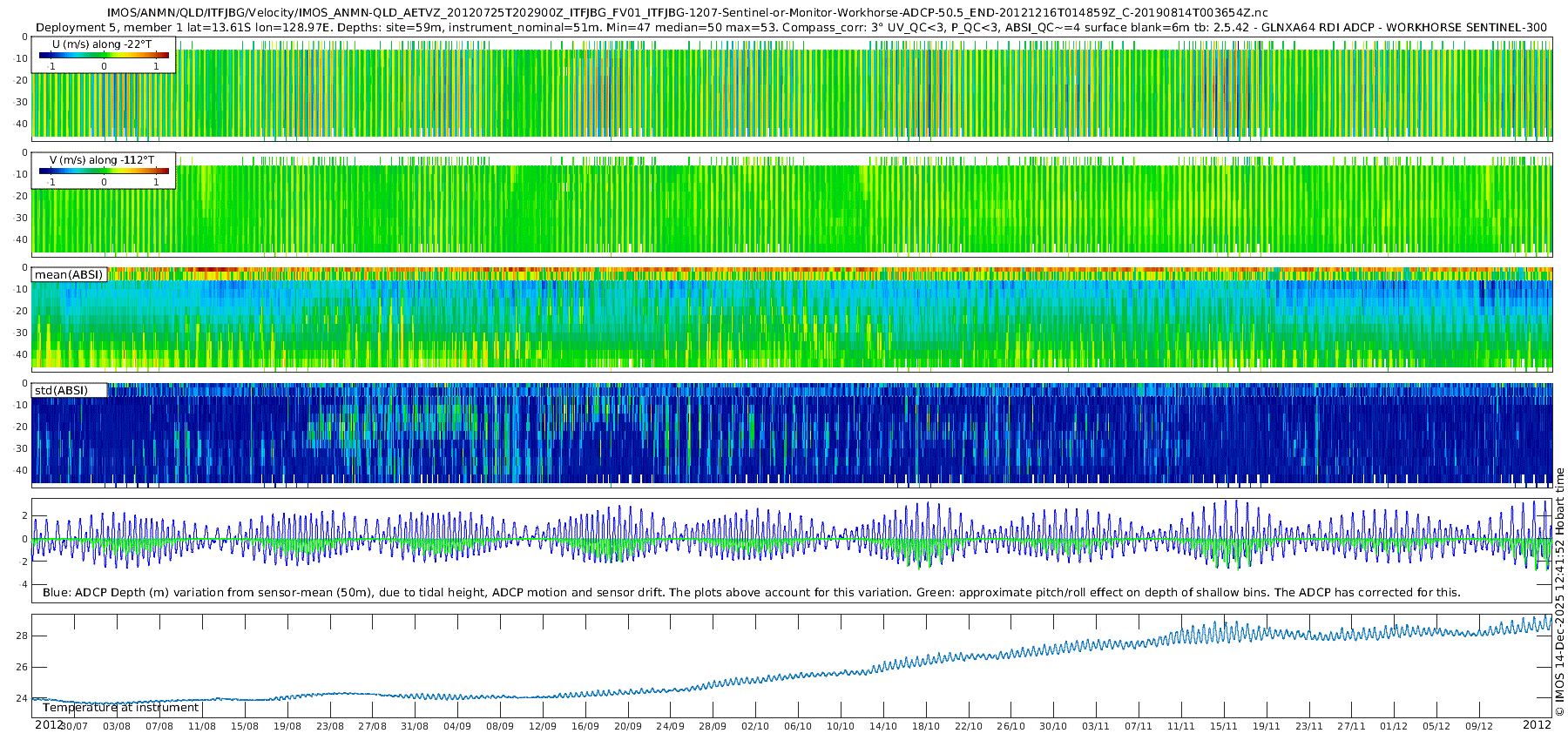This screenshot has width=1568, height=740.
Task: Click the 'U (m/s) along -22°T' label
Action: [102, 44]
